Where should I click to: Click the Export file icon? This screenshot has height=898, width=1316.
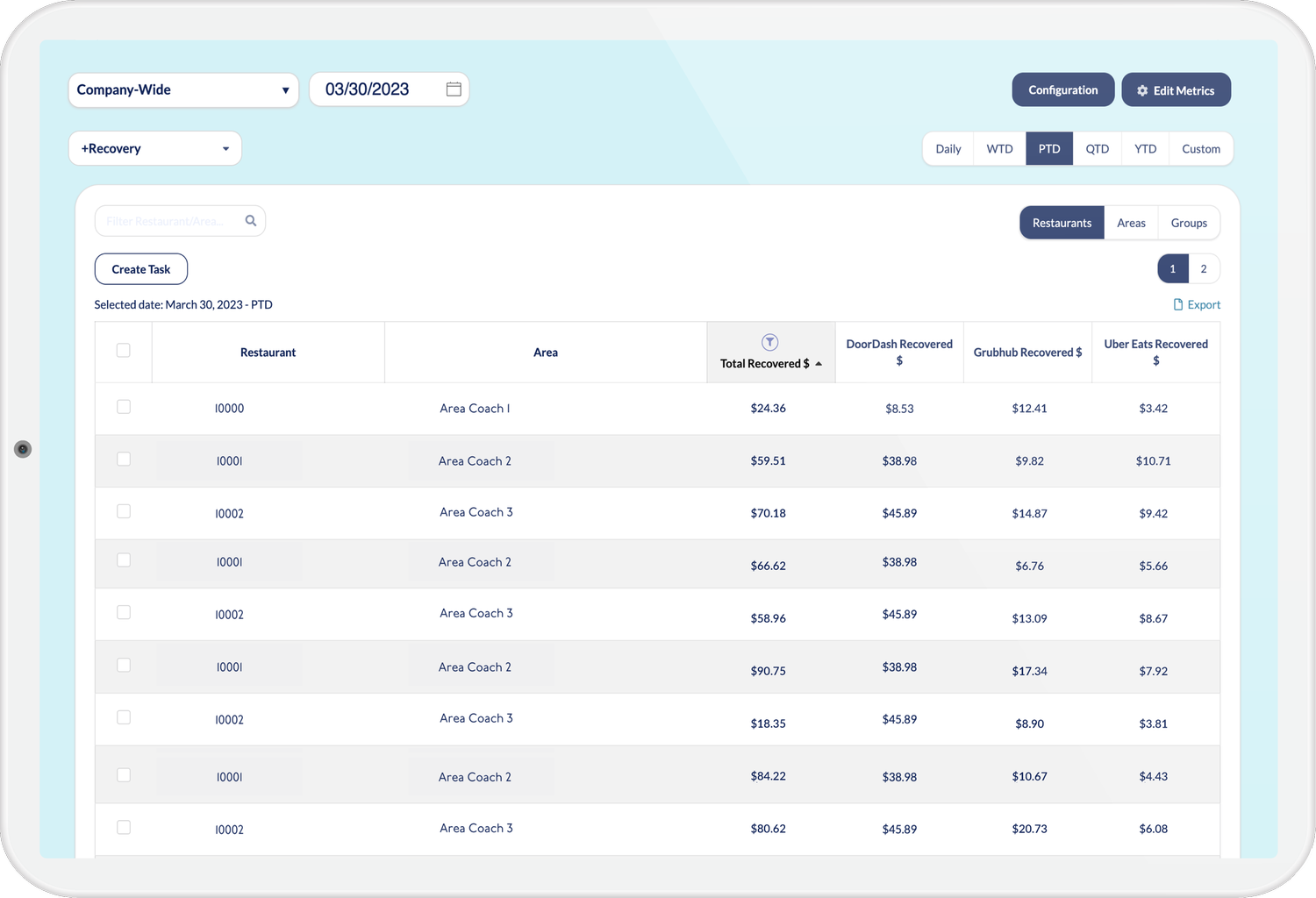(x=1177, y=304)
